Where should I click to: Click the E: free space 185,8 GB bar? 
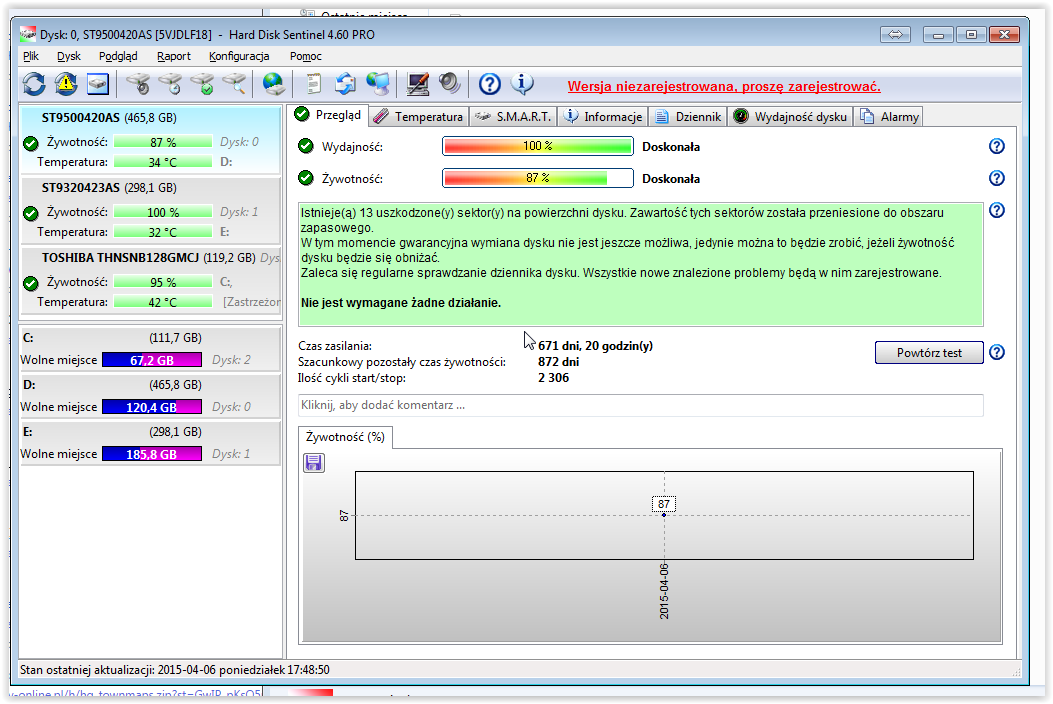coord(152,454)
